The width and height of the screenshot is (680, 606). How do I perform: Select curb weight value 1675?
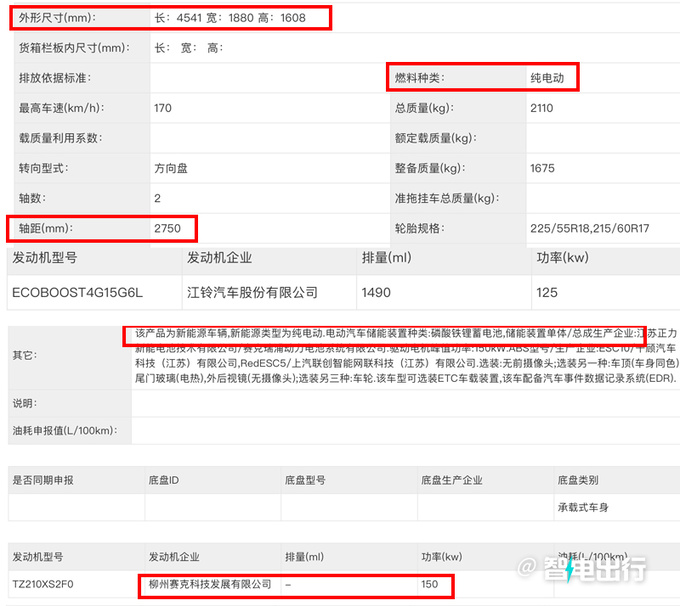pyautogui.click(x=542, y=168)
